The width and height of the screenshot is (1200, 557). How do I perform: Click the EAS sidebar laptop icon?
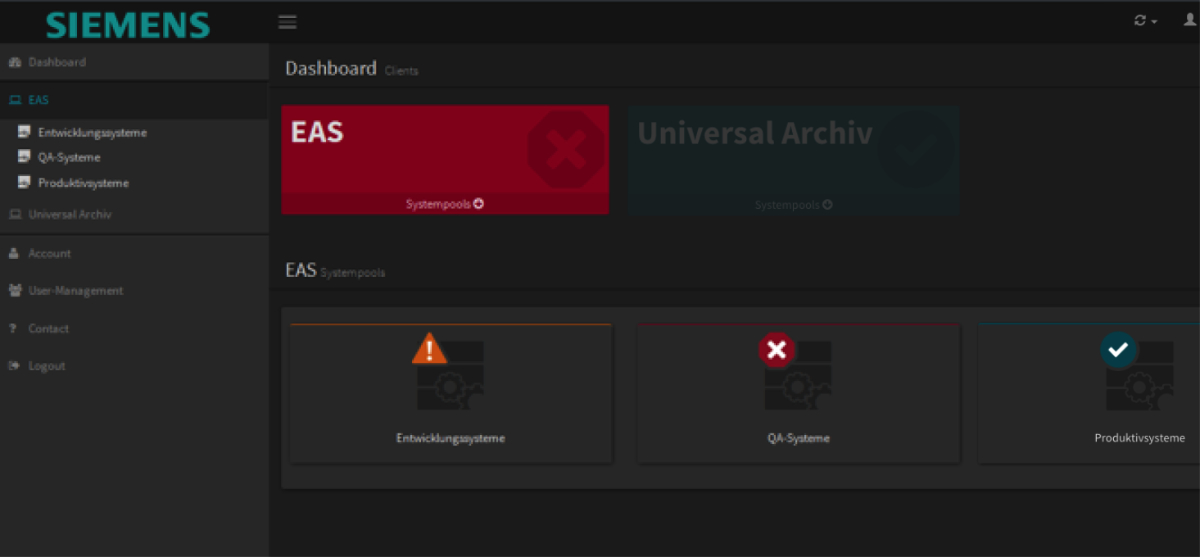[x=15, y=100]
